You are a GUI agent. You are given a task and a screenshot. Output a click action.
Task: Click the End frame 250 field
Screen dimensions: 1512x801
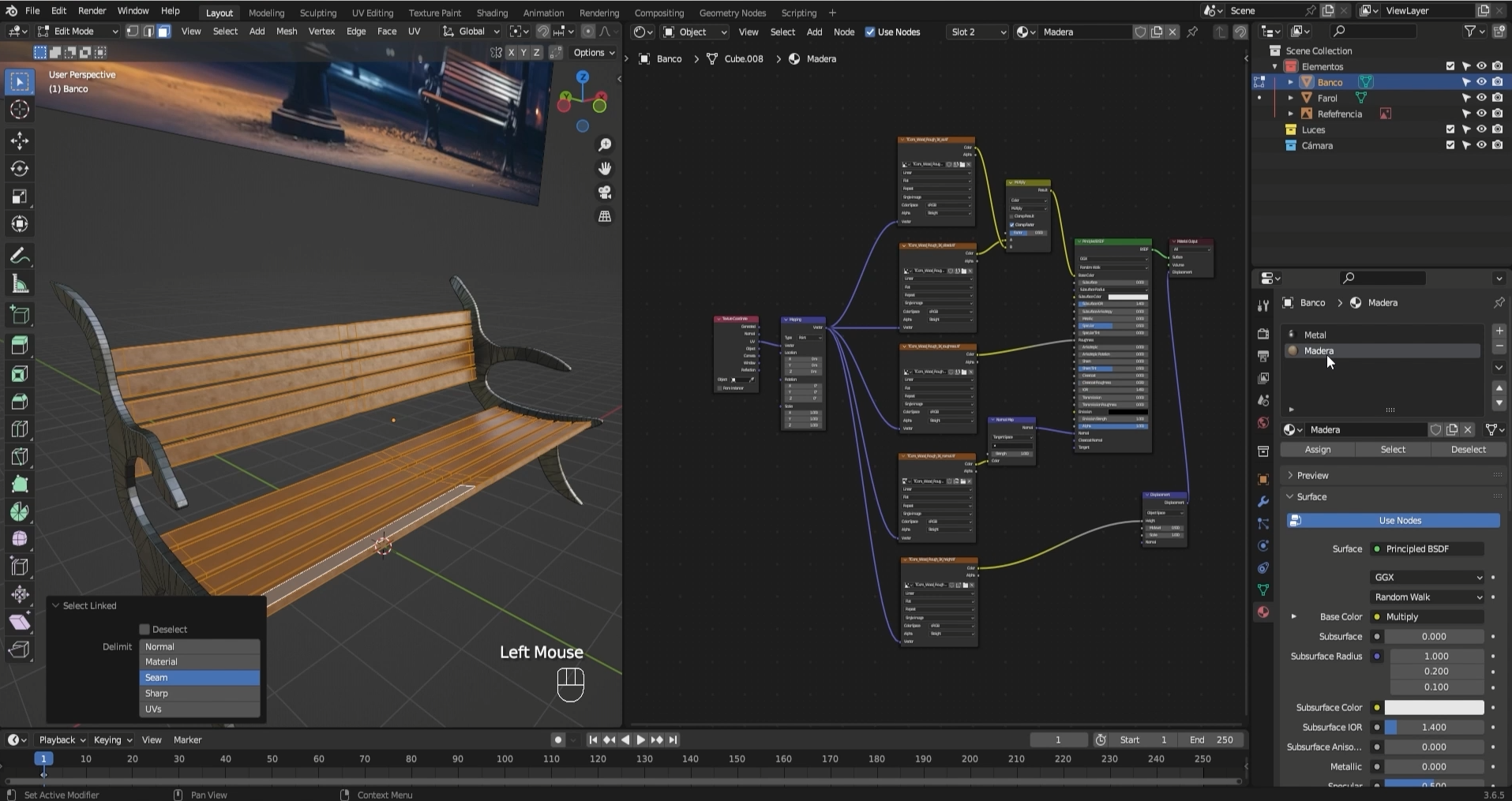tap(1211, 739)
